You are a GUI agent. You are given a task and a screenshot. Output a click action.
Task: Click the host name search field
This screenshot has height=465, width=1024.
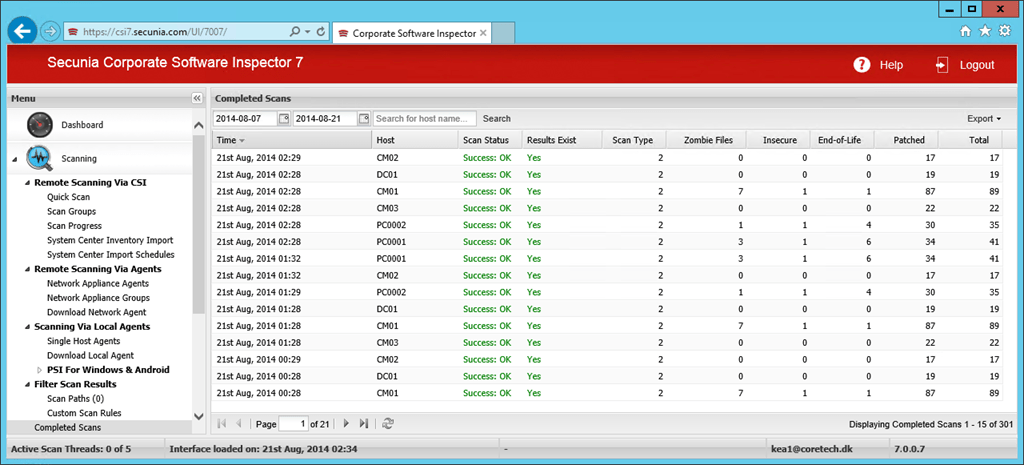[425, 119]
